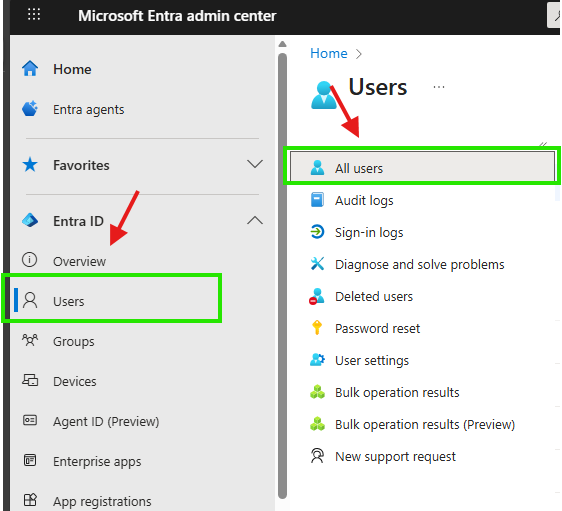Collapse the Users menu double-chevron

pyautogui.click(x=543, y=144)
